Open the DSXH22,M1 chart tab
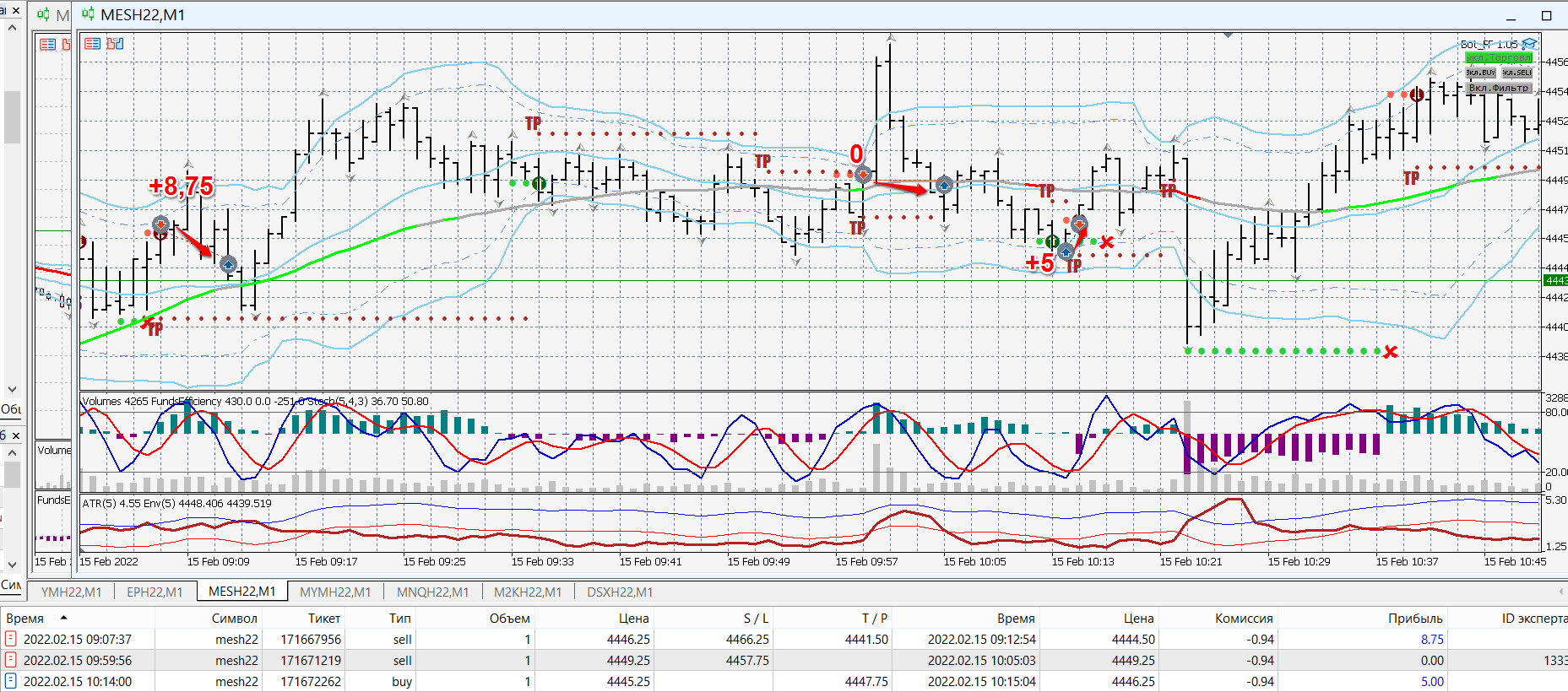Image resolution: width=1568 pixels, height=692 pixels. (620, 592)
